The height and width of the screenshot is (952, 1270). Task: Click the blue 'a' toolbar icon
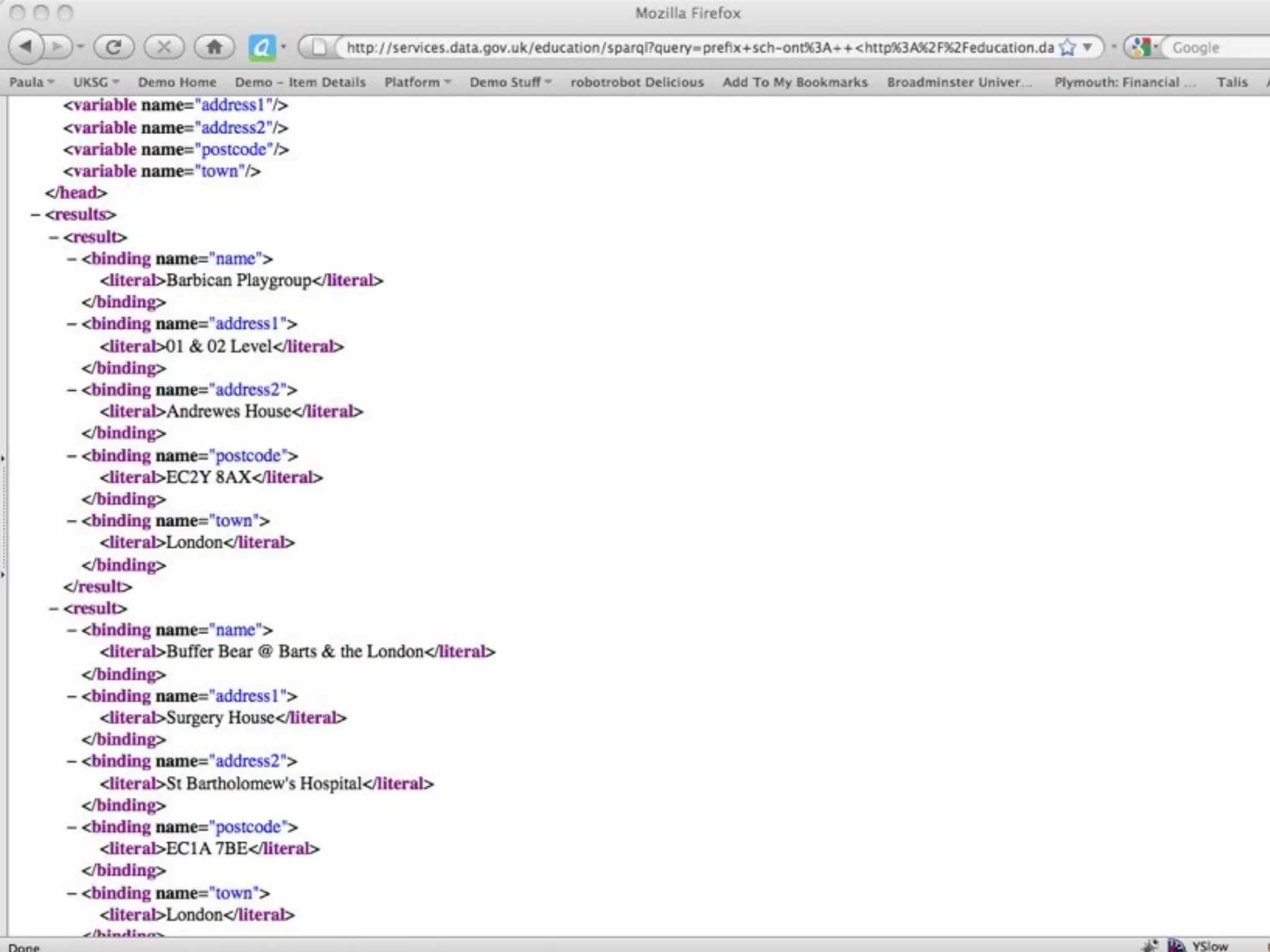pyautogui.click(x=262, y=47)
